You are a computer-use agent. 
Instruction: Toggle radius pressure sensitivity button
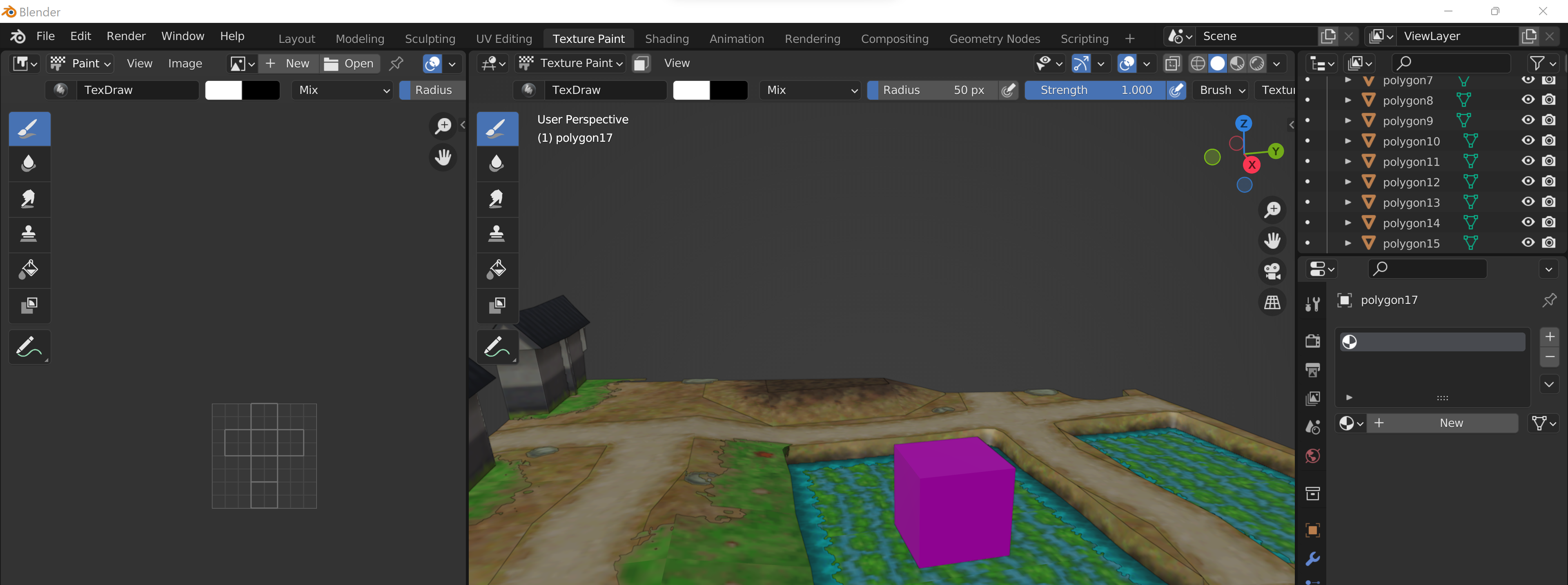pyautogui.click(x=1008, y=90)
